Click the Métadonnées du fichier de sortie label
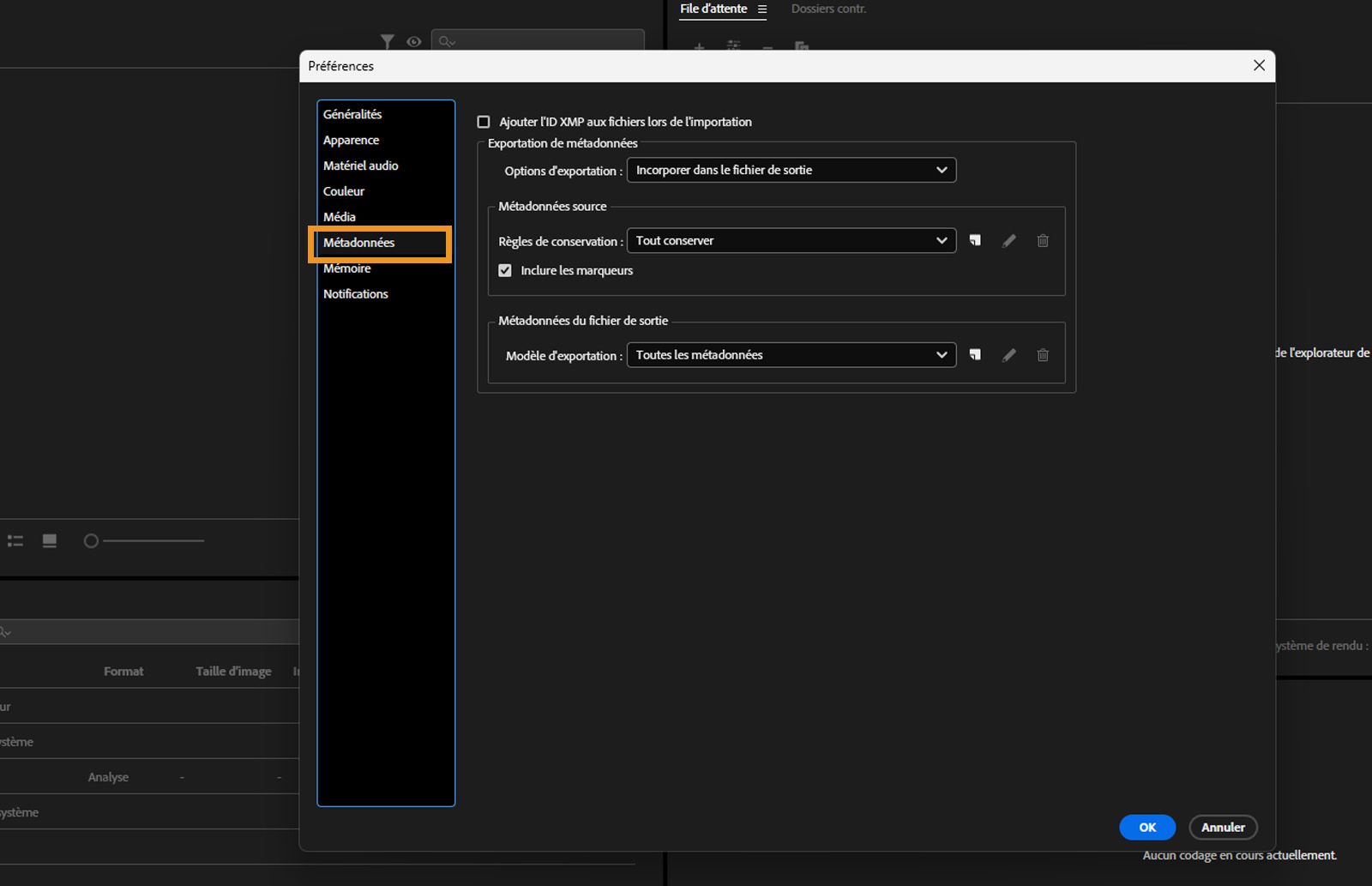The image size is (1372, 886). click(583, 321)
